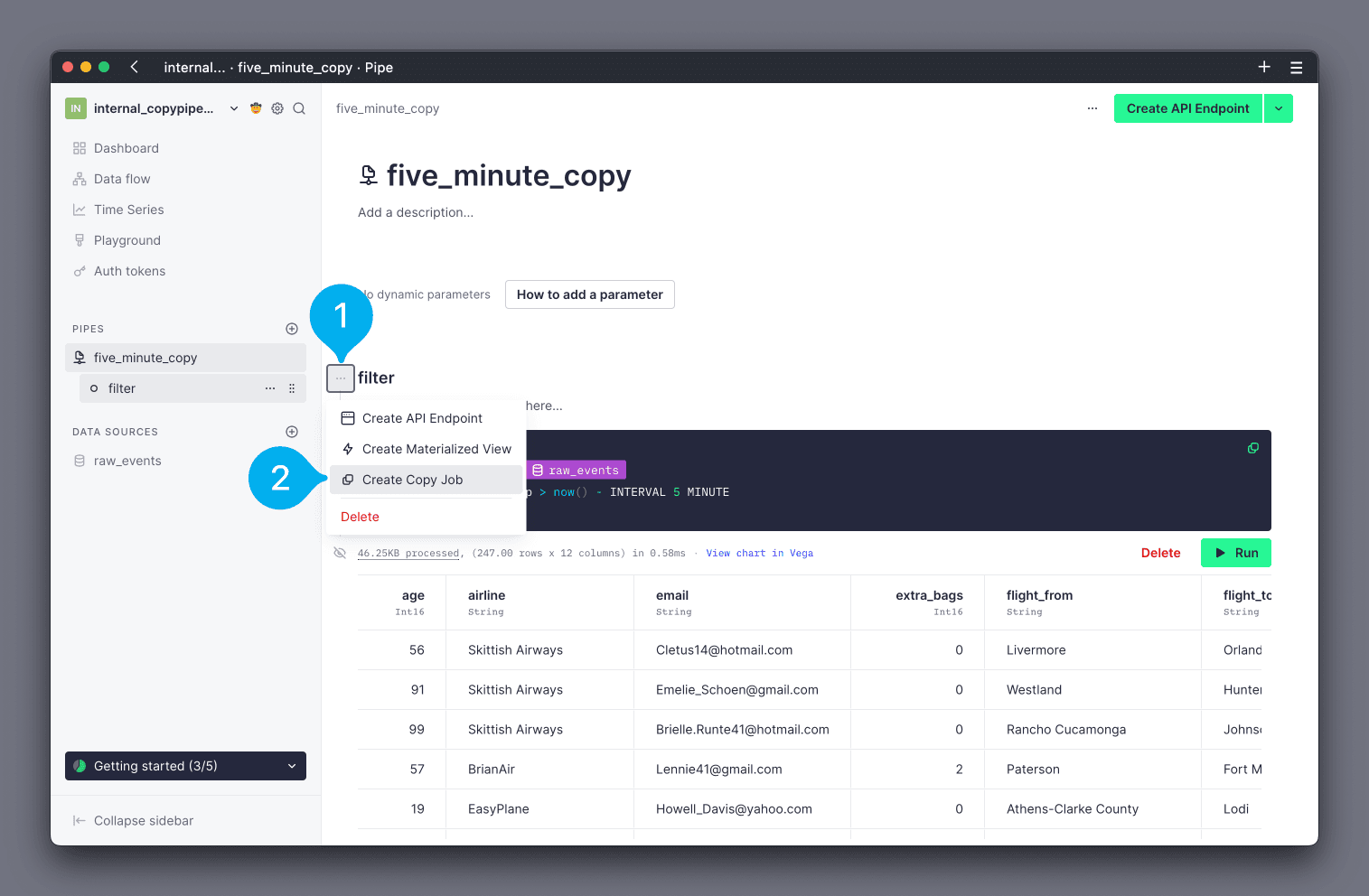Viewport: 1369px width, 896px height.
Task: Select Create Copy Job from menu
Action: click(413, 480)
